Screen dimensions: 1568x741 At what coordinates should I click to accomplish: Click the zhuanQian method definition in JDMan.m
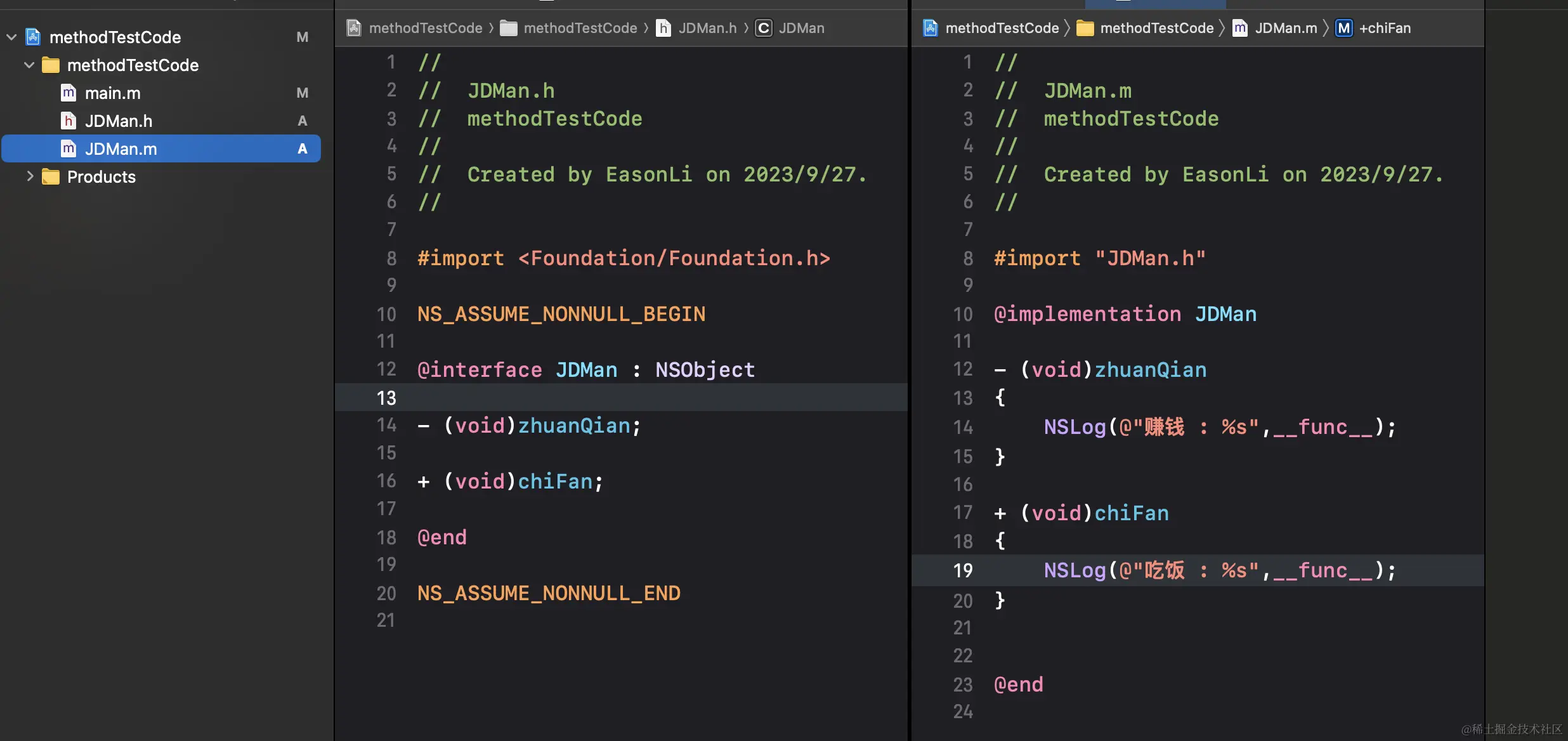point(1101,369)
